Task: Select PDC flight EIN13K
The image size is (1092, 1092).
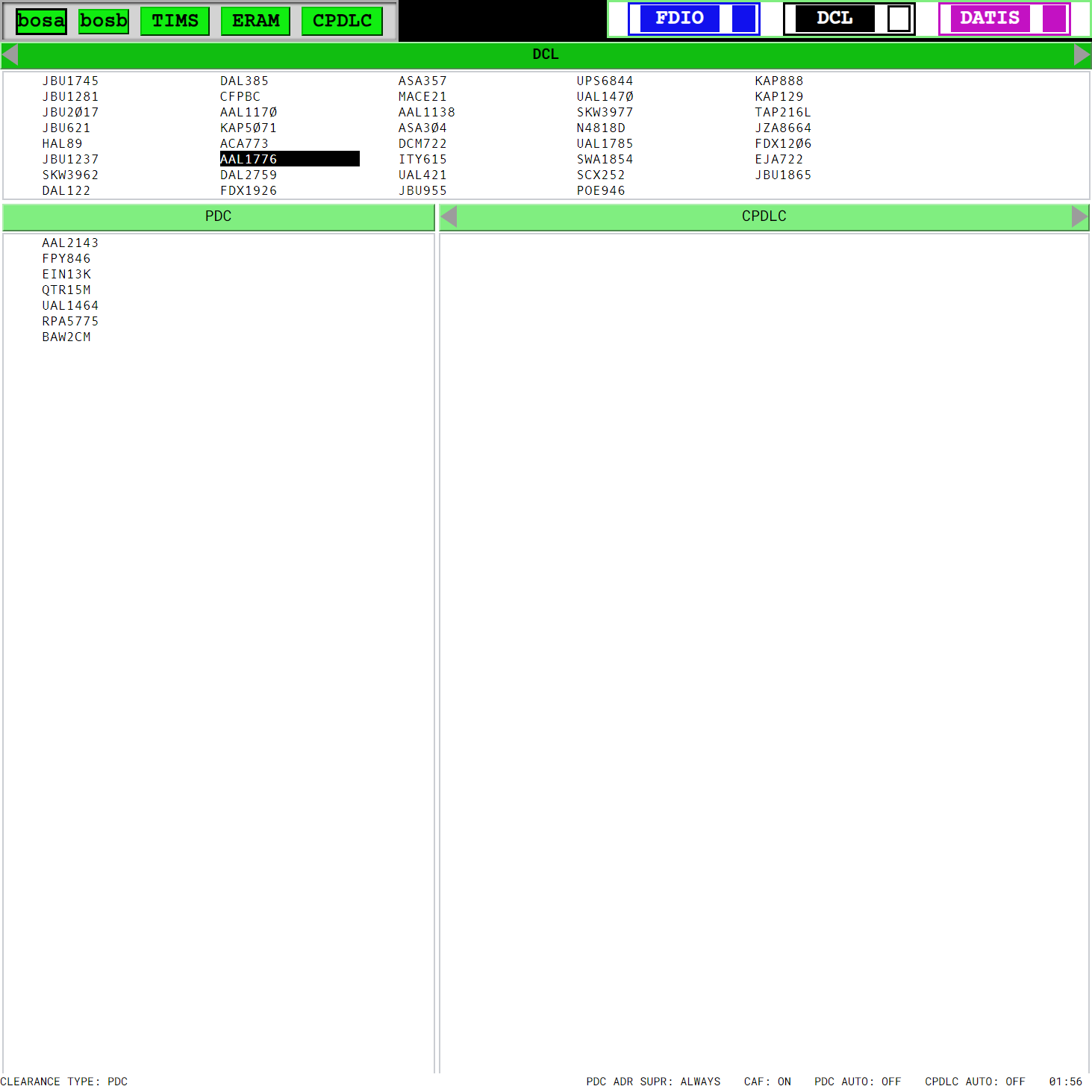Action: click(x=66, y=274)
